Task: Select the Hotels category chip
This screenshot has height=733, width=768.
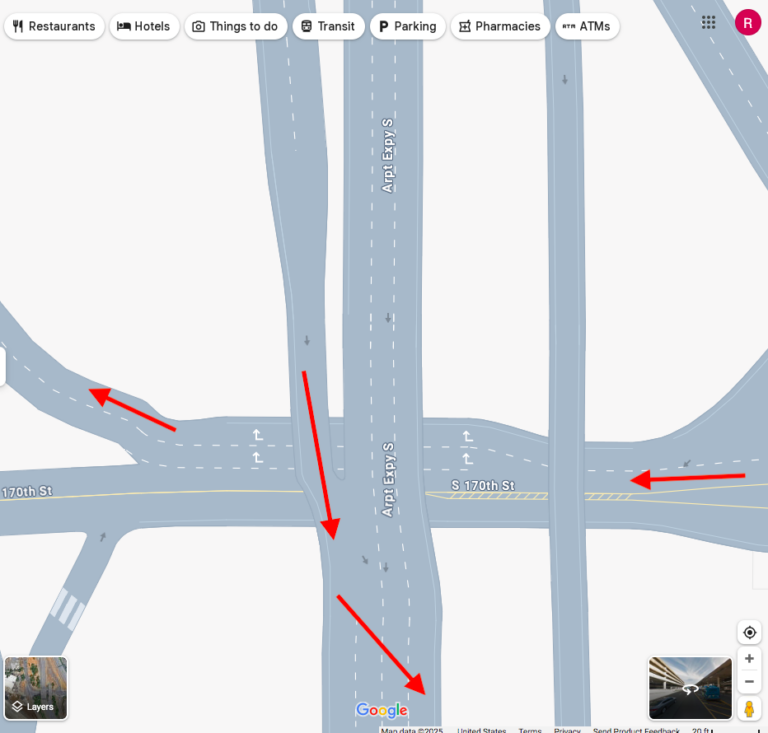Action: [x=144, y=26]
